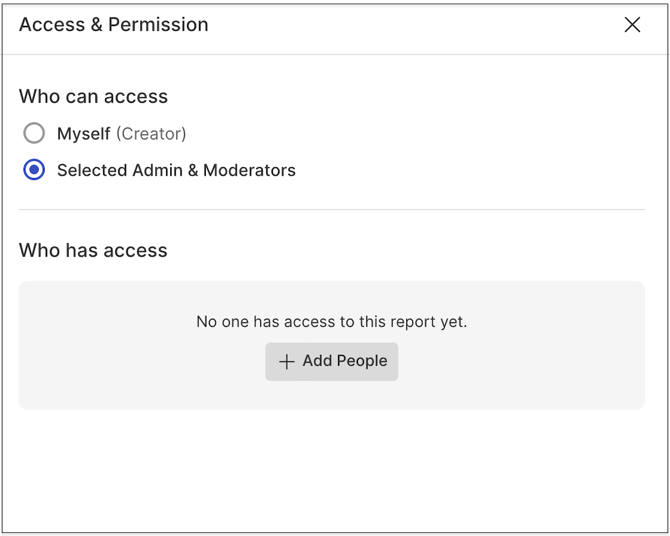
Task: Select the Myself radio button circle
Action: 34,133
